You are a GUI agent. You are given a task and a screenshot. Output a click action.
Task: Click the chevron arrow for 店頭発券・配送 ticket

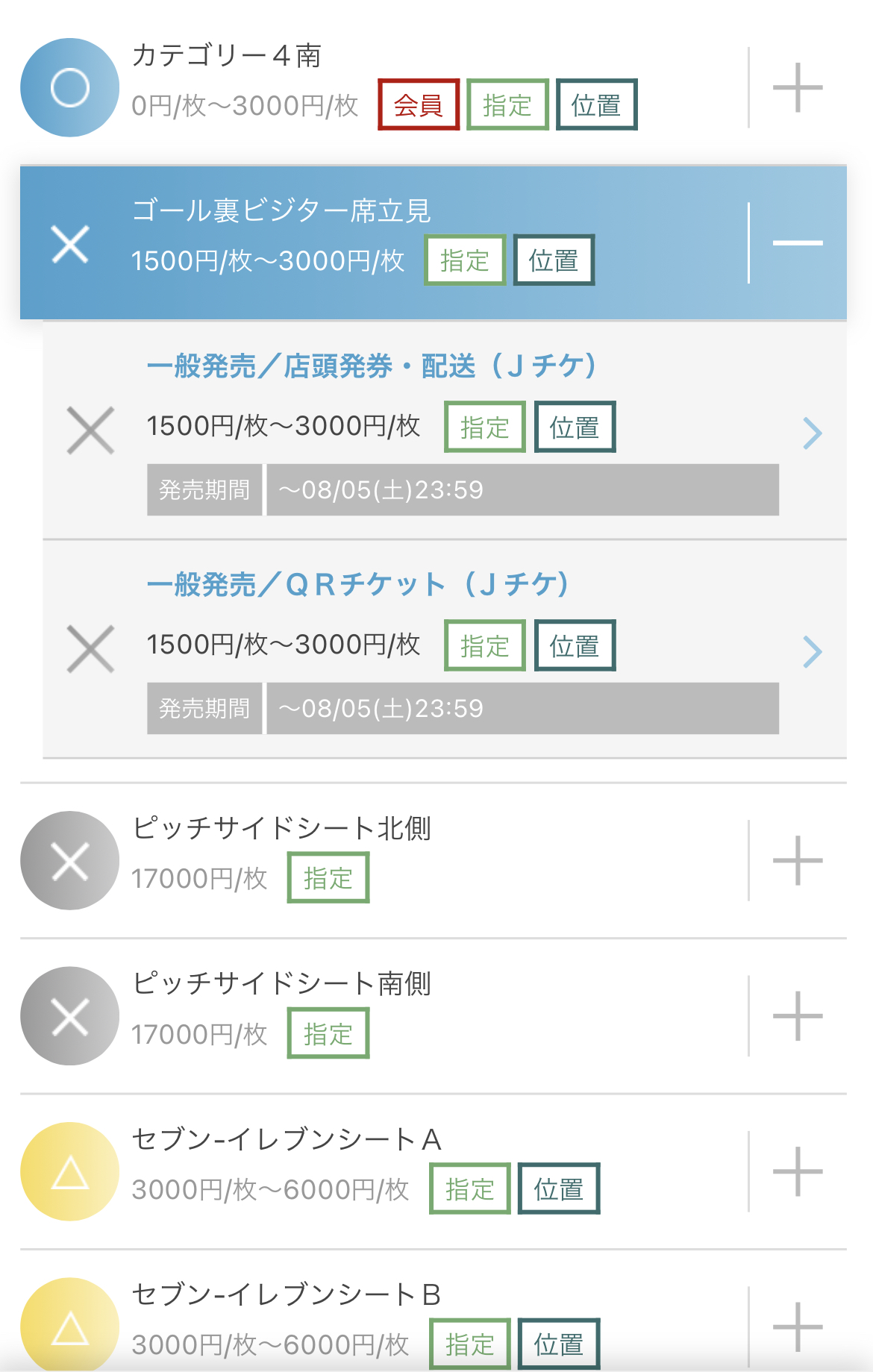click(812, 433)
